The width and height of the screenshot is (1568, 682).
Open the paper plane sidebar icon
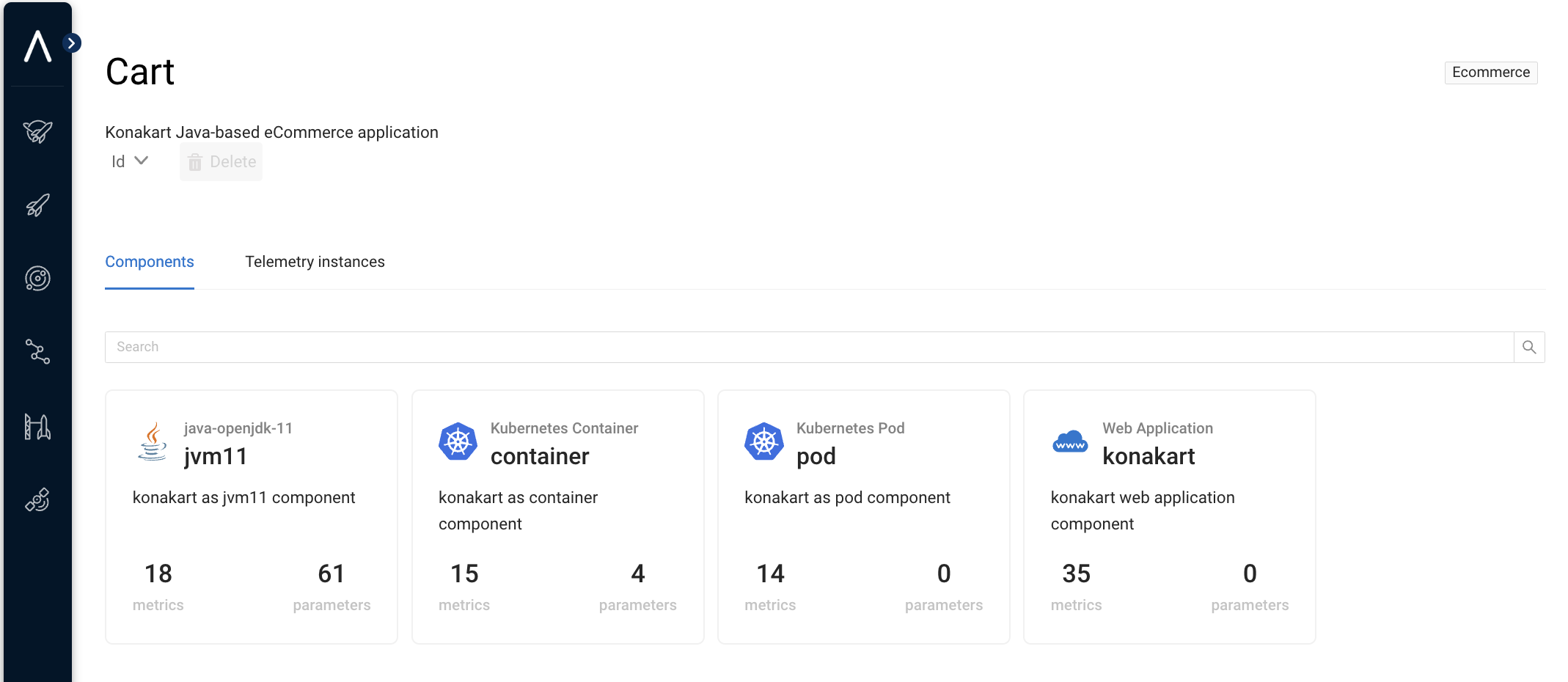tap(37, 132)
